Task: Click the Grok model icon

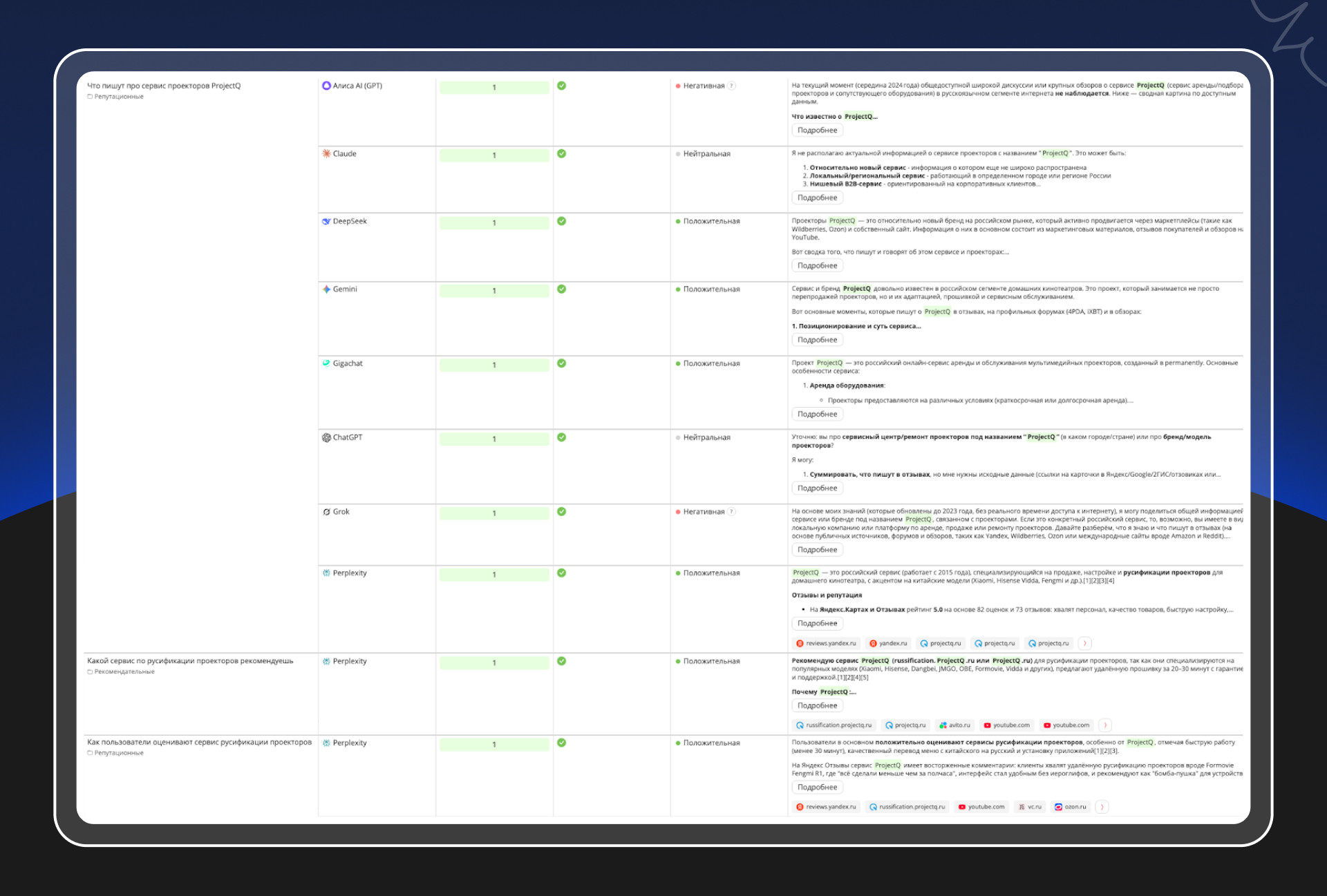Action: [326, 512]
